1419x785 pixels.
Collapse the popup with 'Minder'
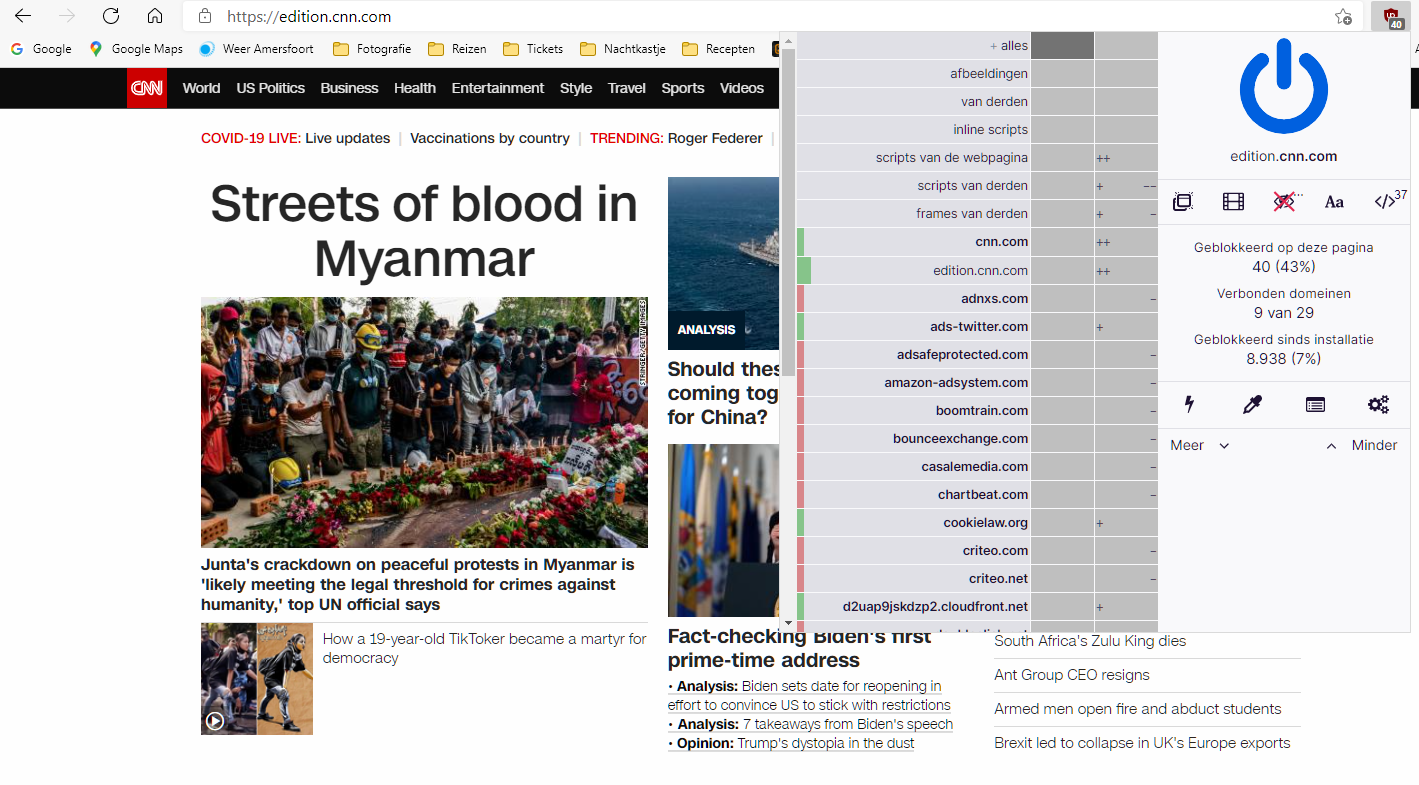[x=1362, y=445]
